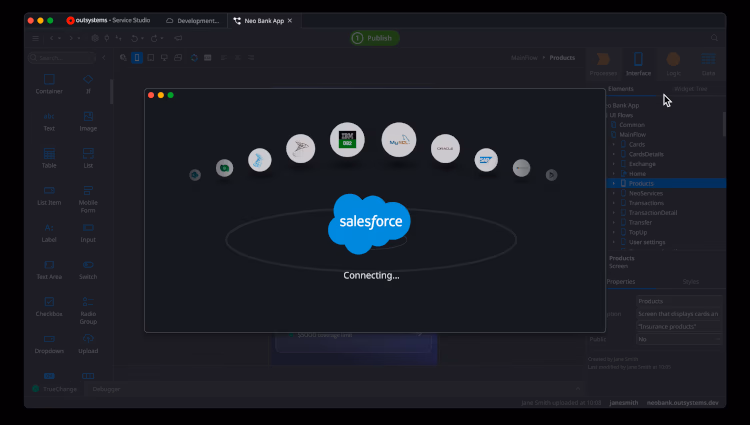750x425 pixels.
Task: Select the Image widget
Action: pos(88,121)
